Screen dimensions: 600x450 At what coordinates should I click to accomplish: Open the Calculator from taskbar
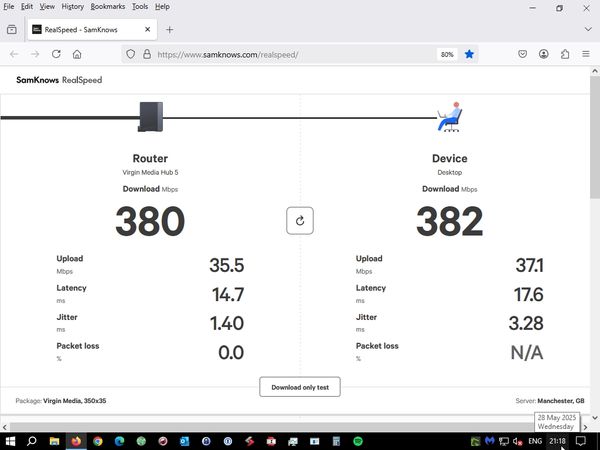336,441
